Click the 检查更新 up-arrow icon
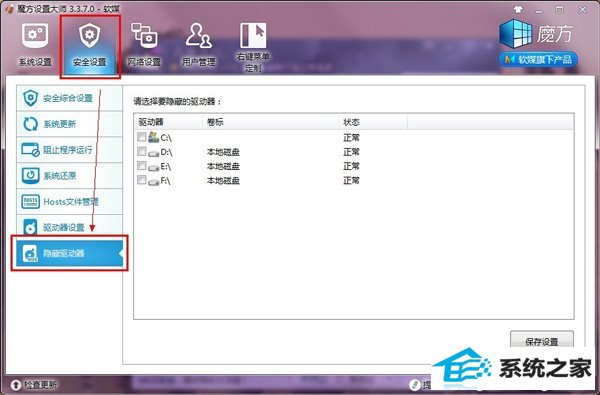 click(16, 384)
